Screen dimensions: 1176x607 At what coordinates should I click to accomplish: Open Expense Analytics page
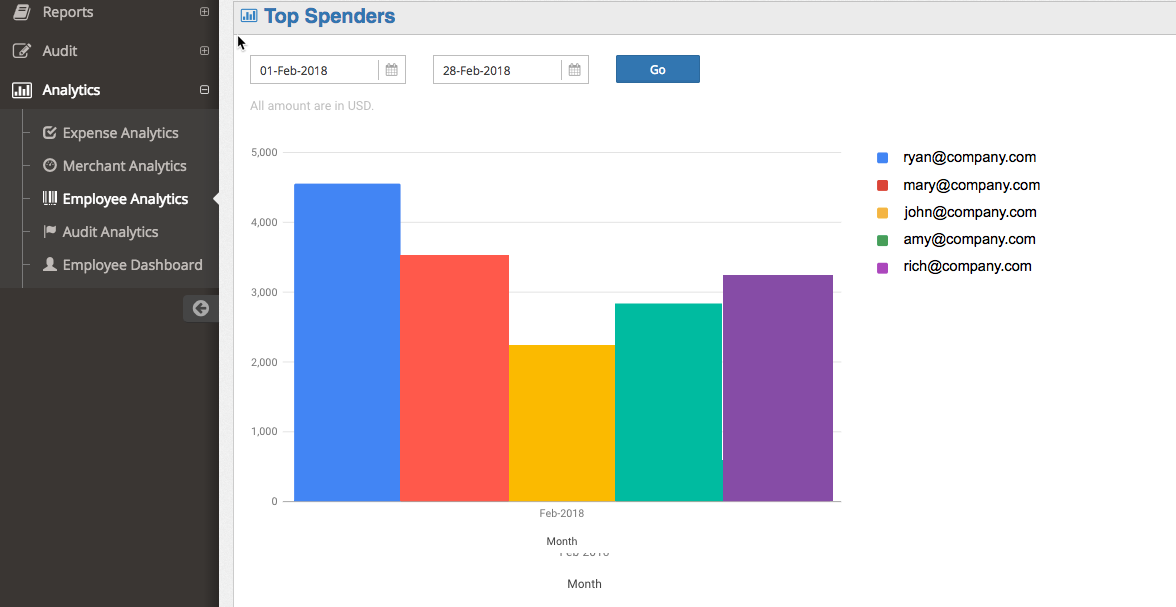[x=120, y=133]
